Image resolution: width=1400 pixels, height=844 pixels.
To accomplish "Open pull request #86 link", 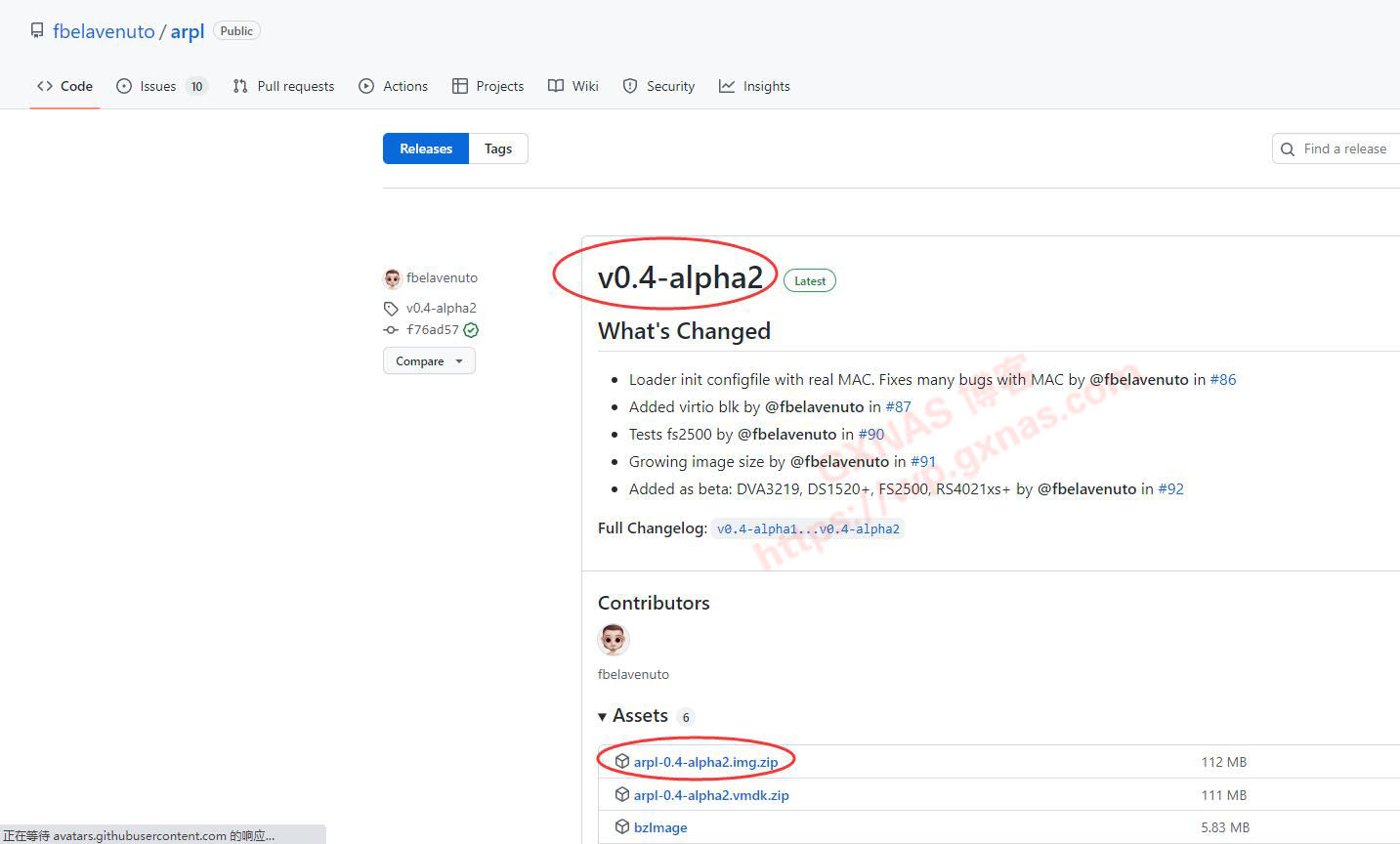I will point(1222,379).
